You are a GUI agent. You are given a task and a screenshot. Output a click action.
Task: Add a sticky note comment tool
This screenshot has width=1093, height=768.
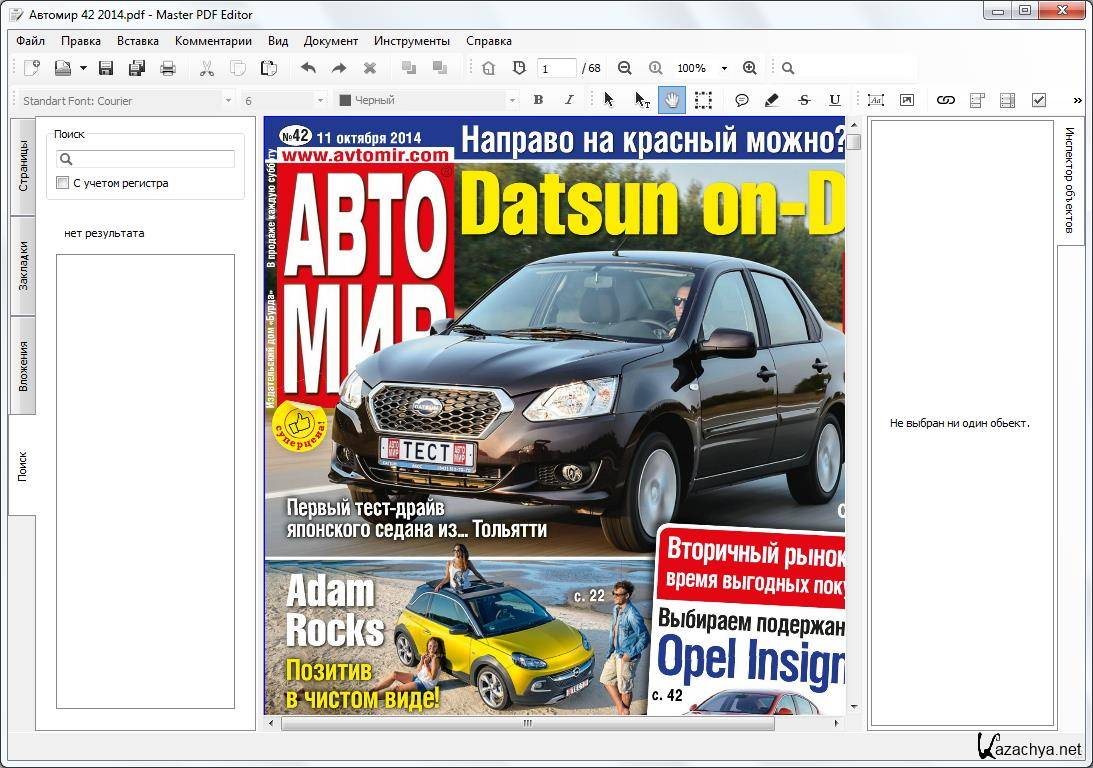(742, 100)
